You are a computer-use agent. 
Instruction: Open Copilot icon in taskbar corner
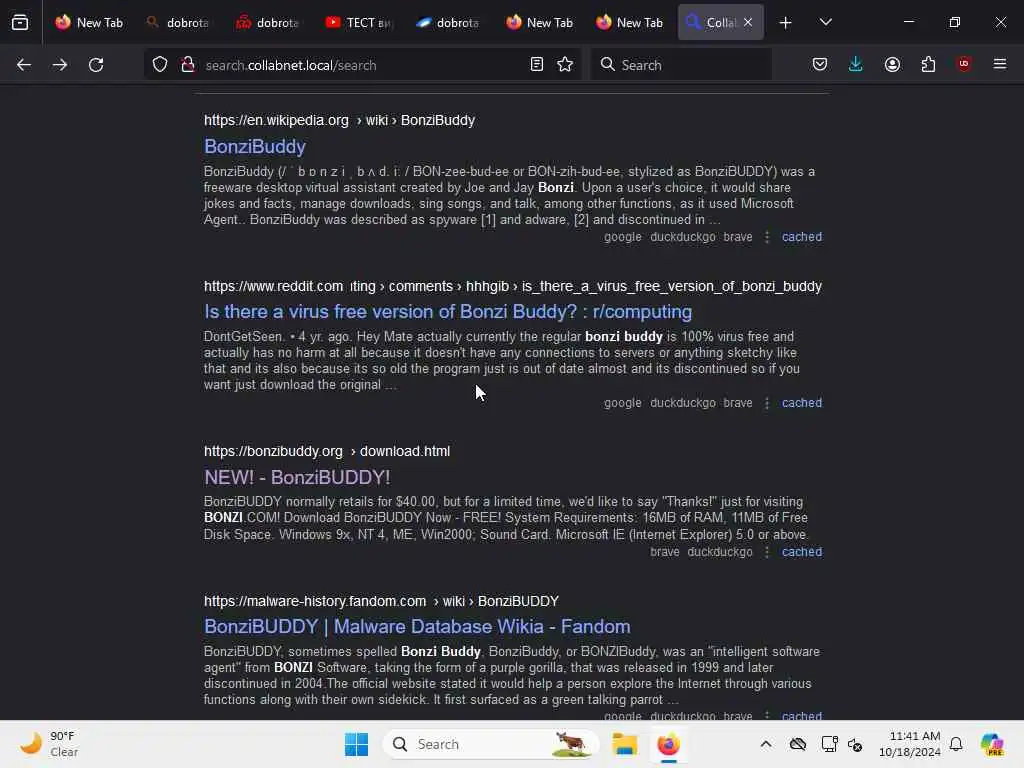(991, 744)
